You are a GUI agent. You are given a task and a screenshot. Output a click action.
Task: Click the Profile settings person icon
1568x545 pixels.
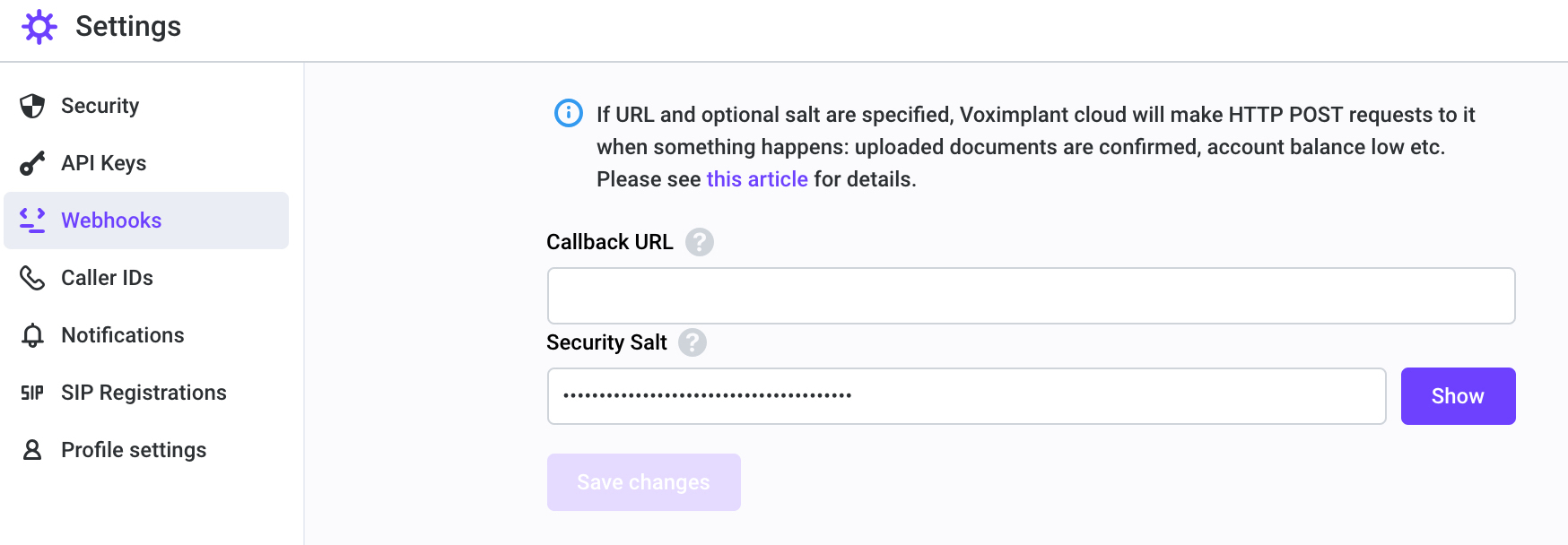(32, 450)
